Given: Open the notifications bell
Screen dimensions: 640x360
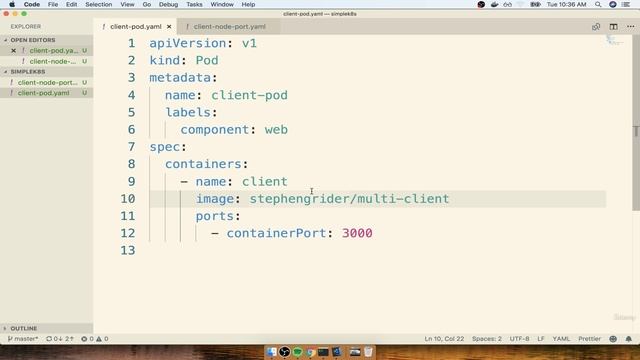Looking at the screenshot, I should click(x=629, y=339).
